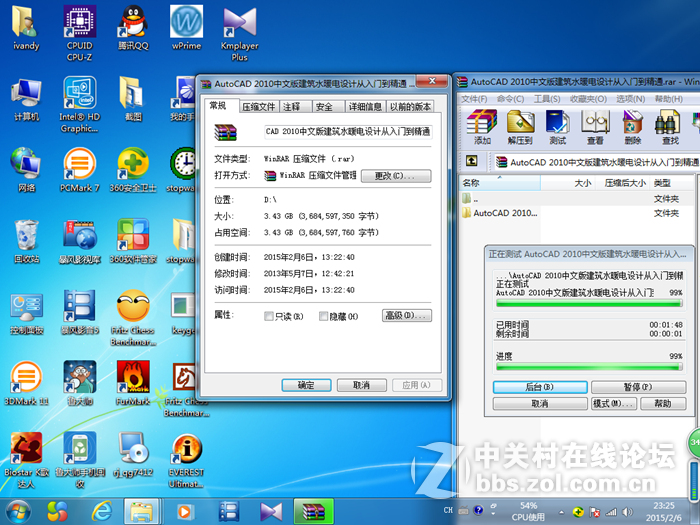Image resolution: width=700 pixels, height=525 pixels.
Task: Click the up-one-level arrow in WinRAR
Action: coord(471,161)
